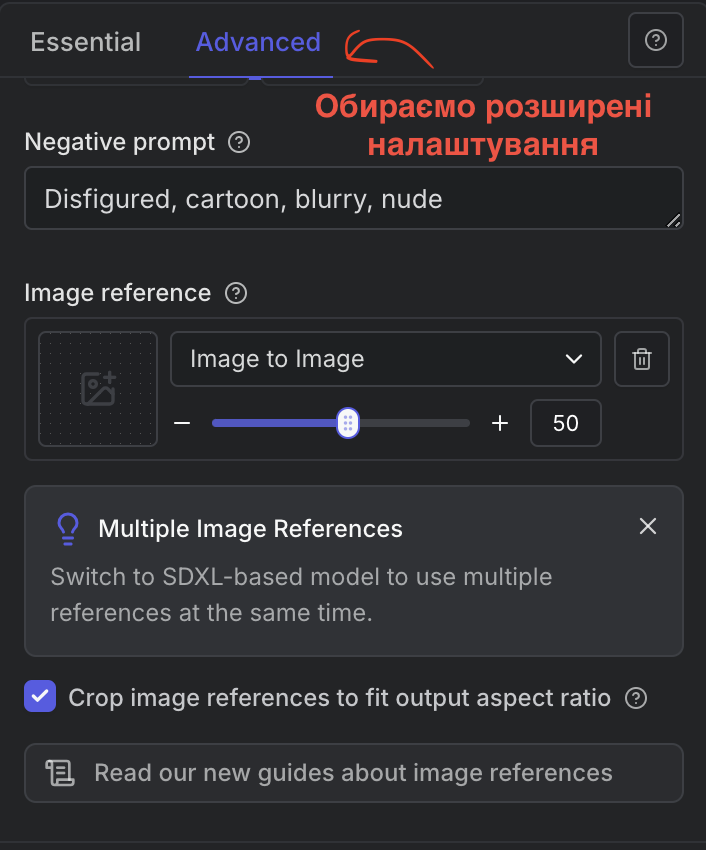This screenshot has width=706, height=850.
Task: Click the help question mark button at top right
Action: point(656,40)
